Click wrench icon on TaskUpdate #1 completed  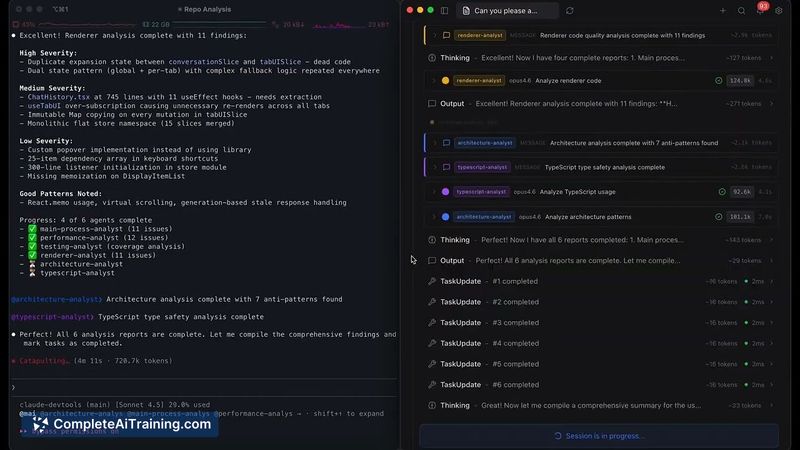432,281
